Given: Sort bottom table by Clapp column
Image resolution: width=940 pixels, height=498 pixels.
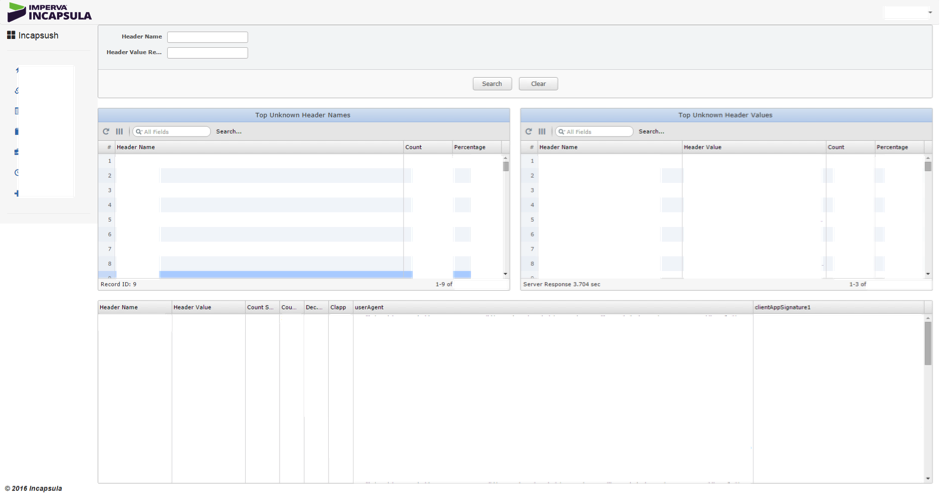Looking at the screenshot, I should 341,307.
